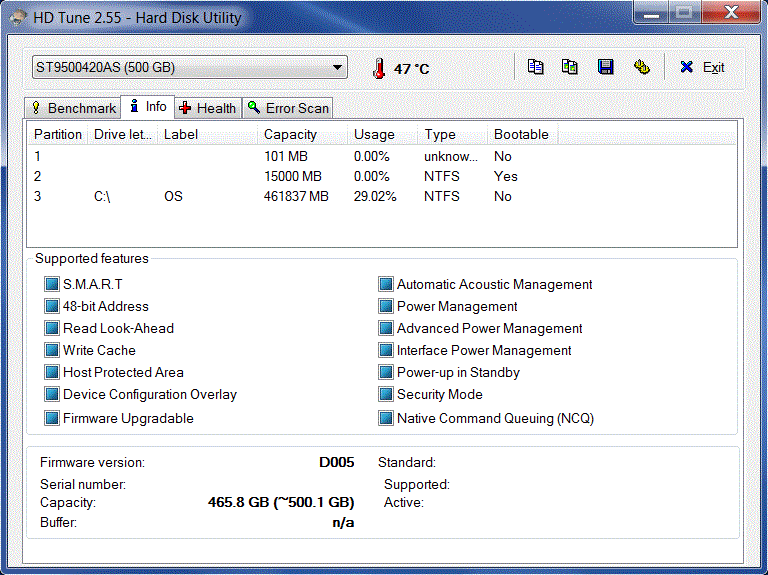Click the Security Mode checkbox

point(385,394)
